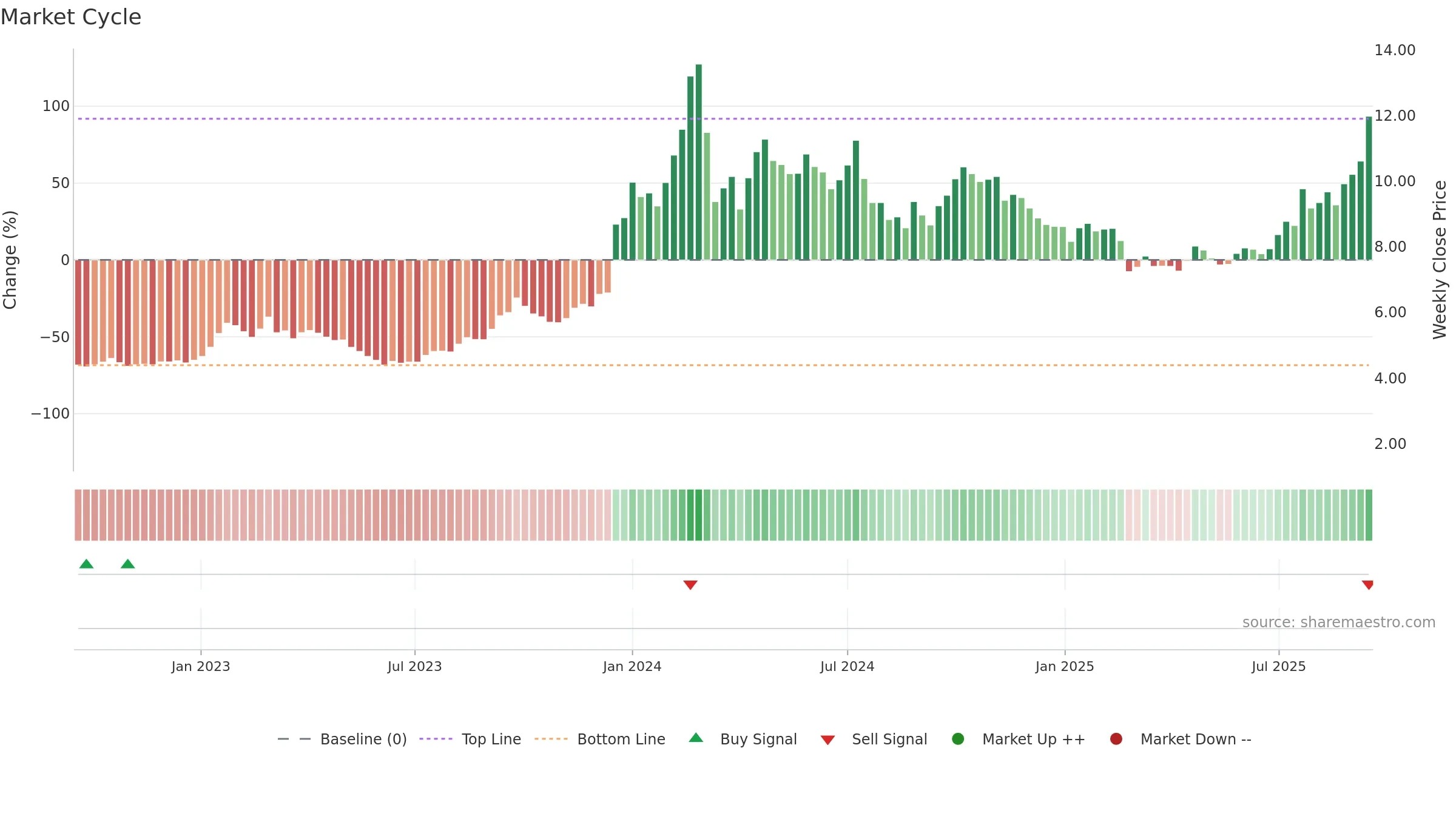Click the dark red Market Down circle icon in legend
The width and height of the screenshot is (1456, 819).
(x=1116, y=738)
